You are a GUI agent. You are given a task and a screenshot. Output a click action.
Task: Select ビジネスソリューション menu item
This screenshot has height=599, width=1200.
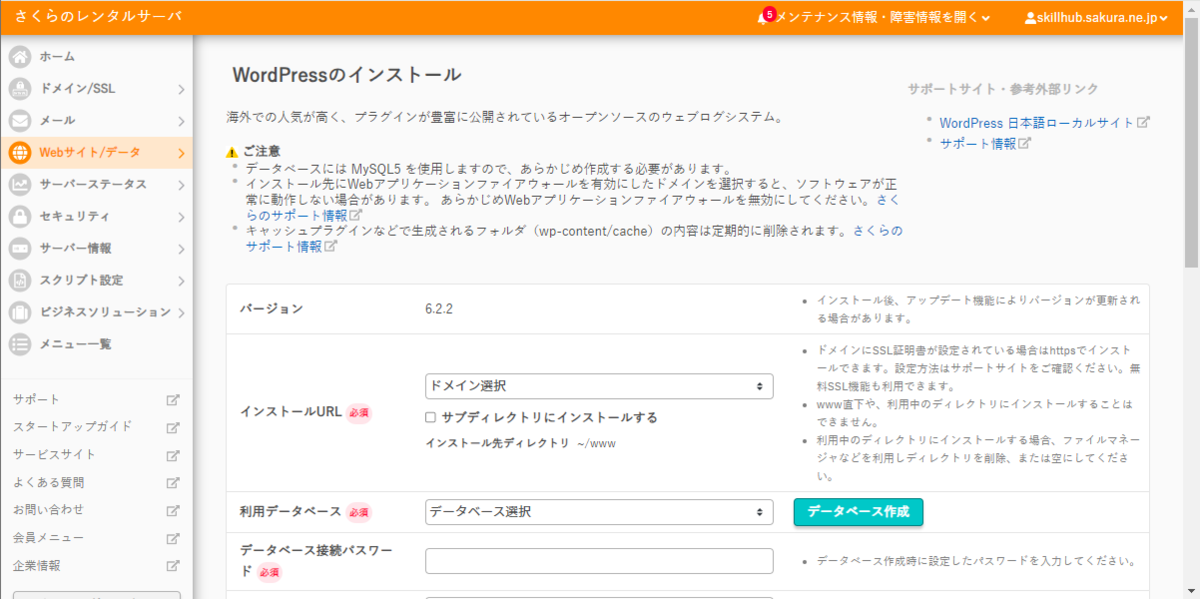tap(96, 313)
